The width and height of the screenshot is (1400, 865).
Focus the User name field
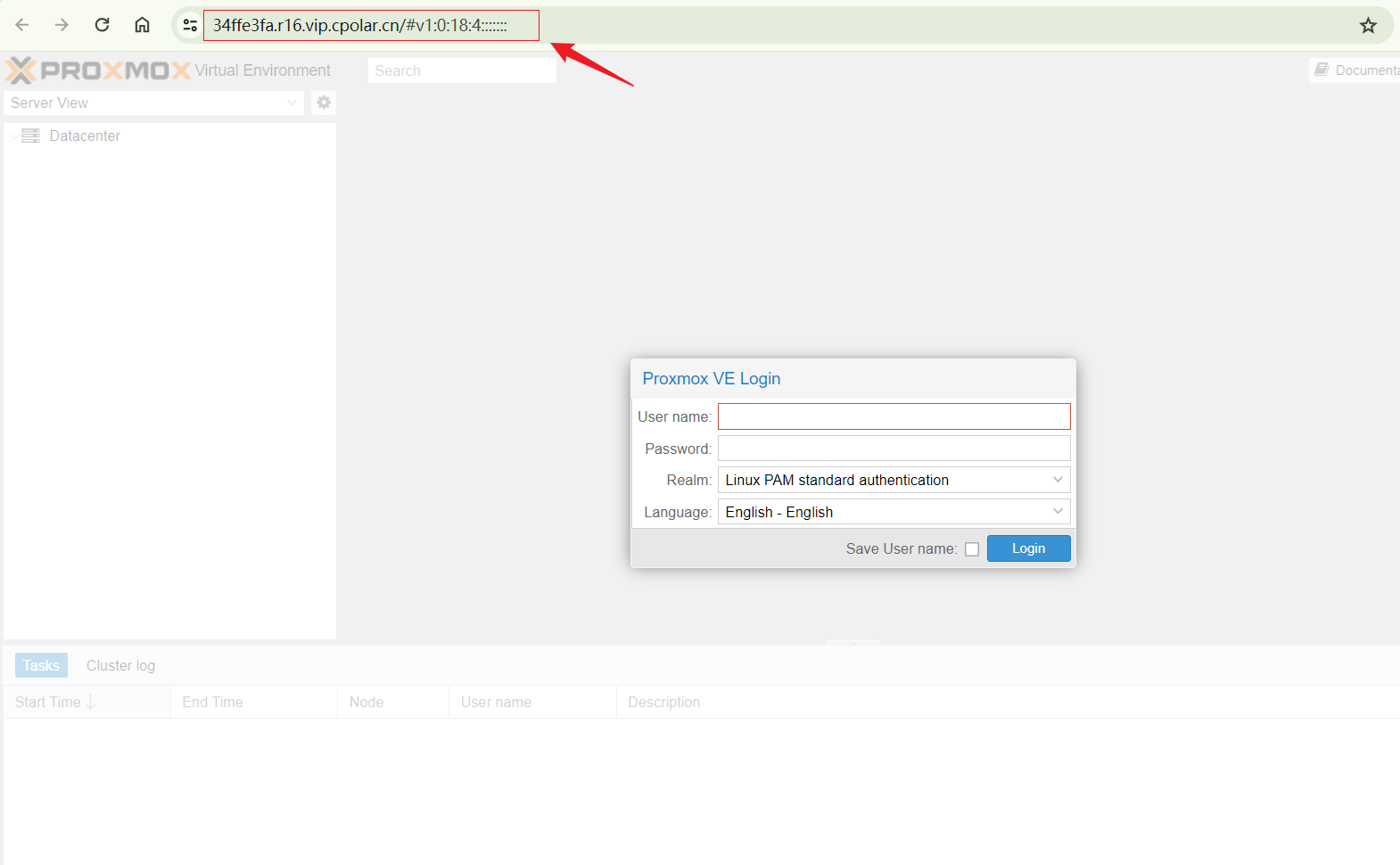click(x=894, y=416)
